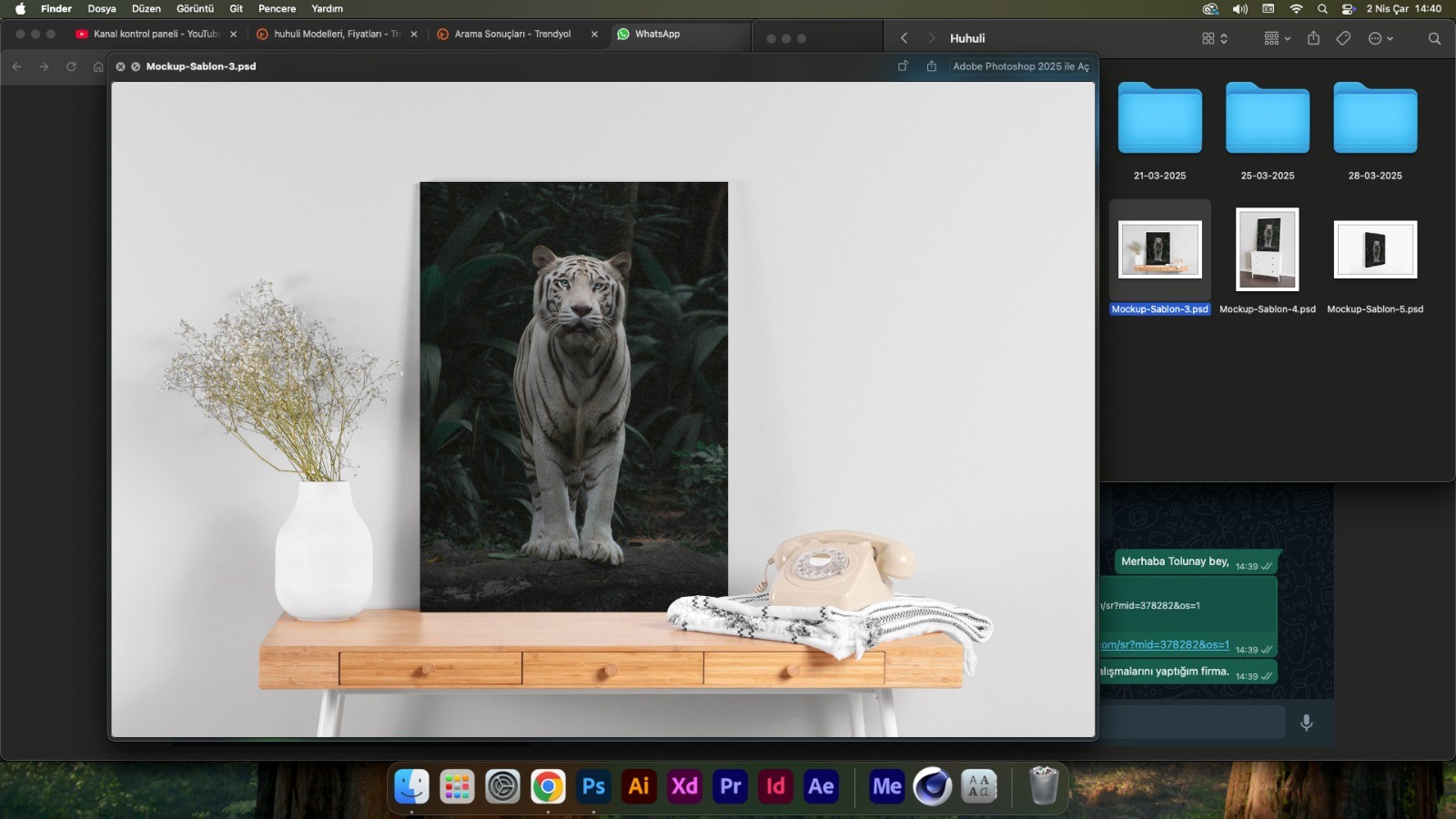1456x819 pixels.
Task: Click Chrome's back arrow
Action: pos(16,66)
